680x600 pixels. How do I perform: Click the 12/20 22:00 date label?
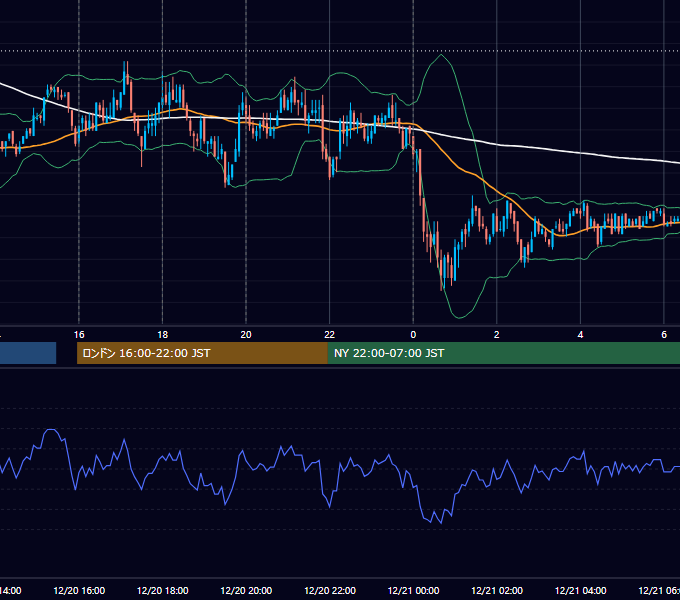pos(330,590)
